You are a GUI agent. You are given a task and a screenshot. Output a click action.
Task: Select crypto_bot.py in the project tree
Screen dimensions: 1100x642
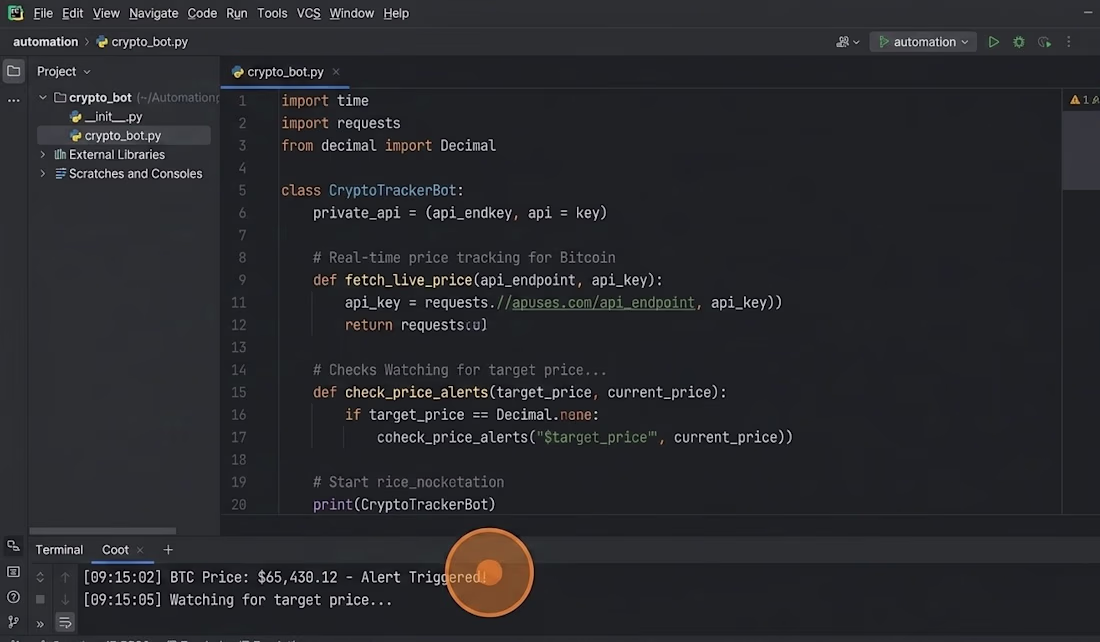tap(123, 135)
